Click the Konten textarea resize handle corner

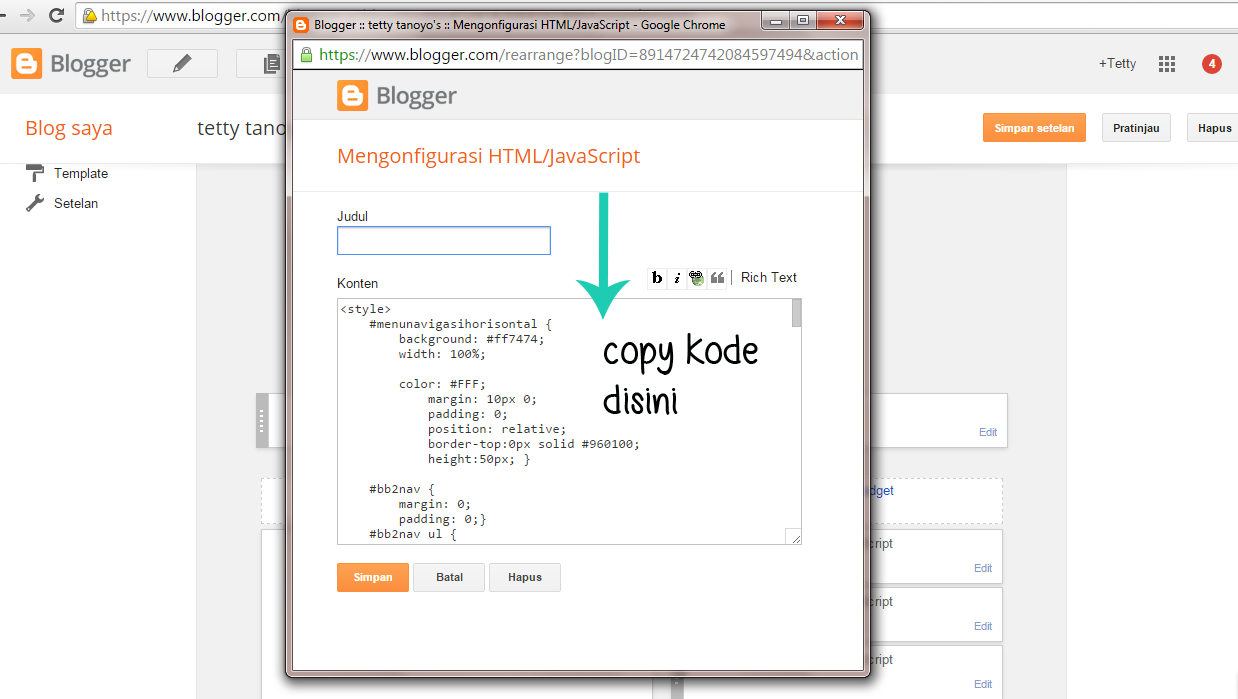794,537
